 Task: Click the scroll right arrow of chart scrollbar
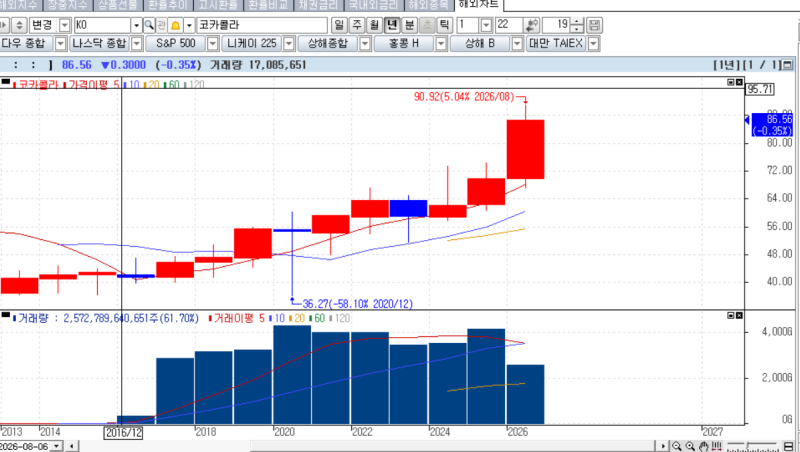point(663,446)
